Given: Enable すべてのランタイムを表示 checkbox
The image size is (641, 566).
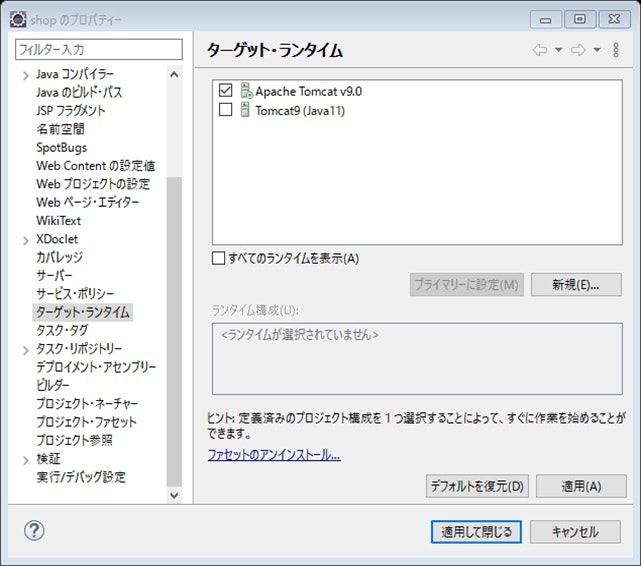Looking at the screenshot, I should click(x=218, y=258).
